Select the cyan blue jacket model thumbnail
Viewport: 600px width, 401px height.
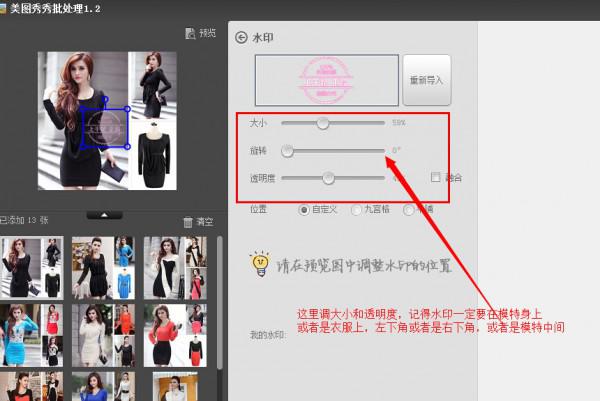pos(31,336)
